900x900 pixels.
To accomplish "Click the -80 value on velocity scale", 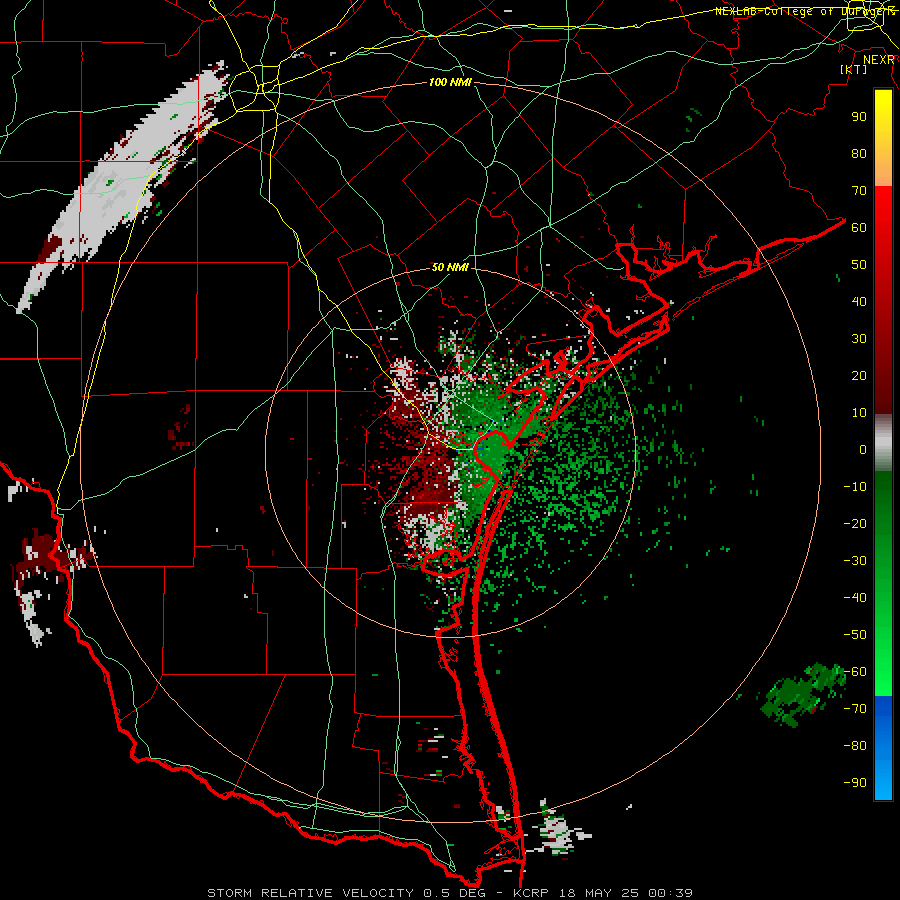I will coord(855,746).
